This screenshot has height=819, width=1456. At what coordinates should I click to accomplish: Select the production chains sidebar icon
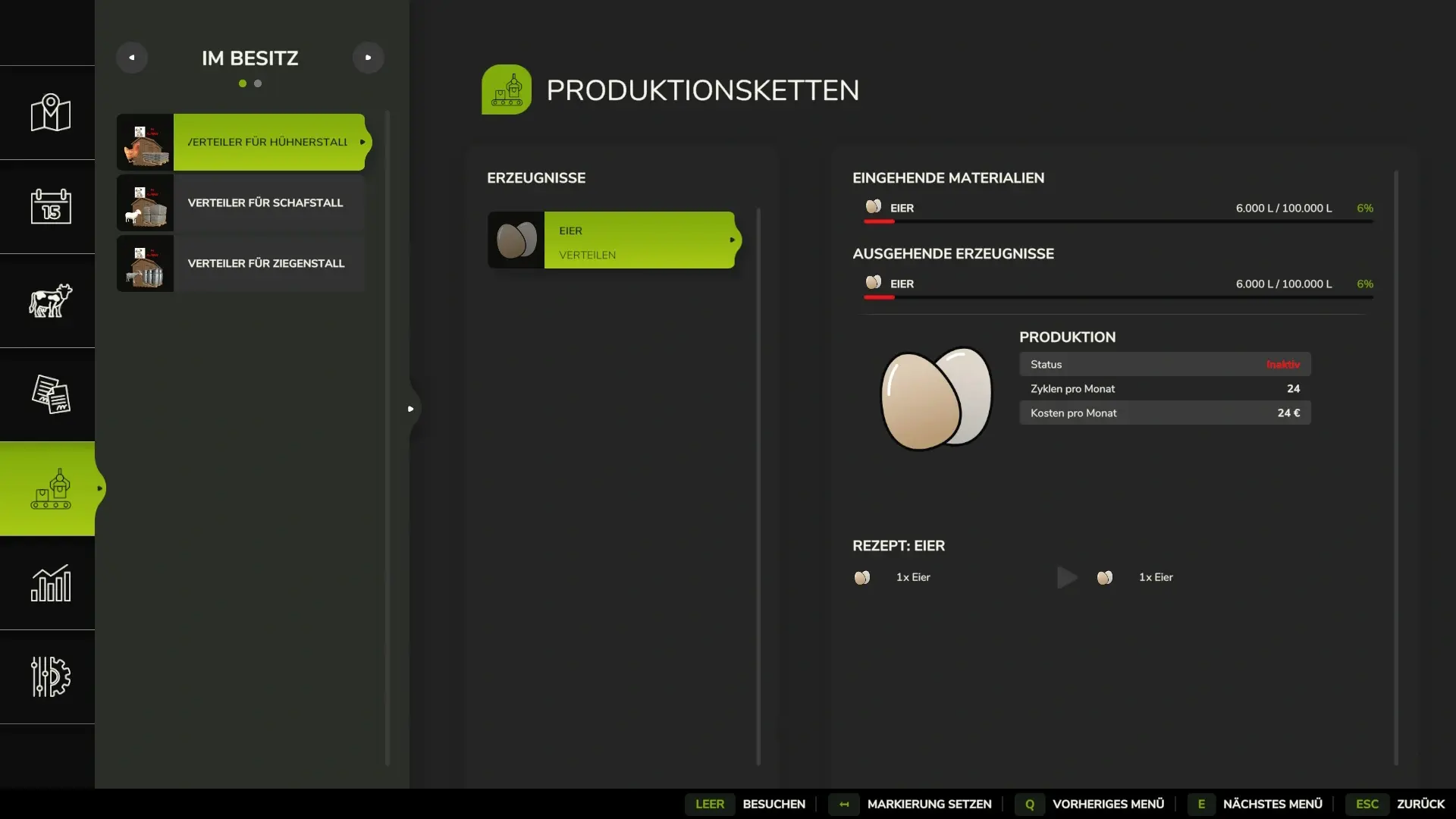(50, 488)
